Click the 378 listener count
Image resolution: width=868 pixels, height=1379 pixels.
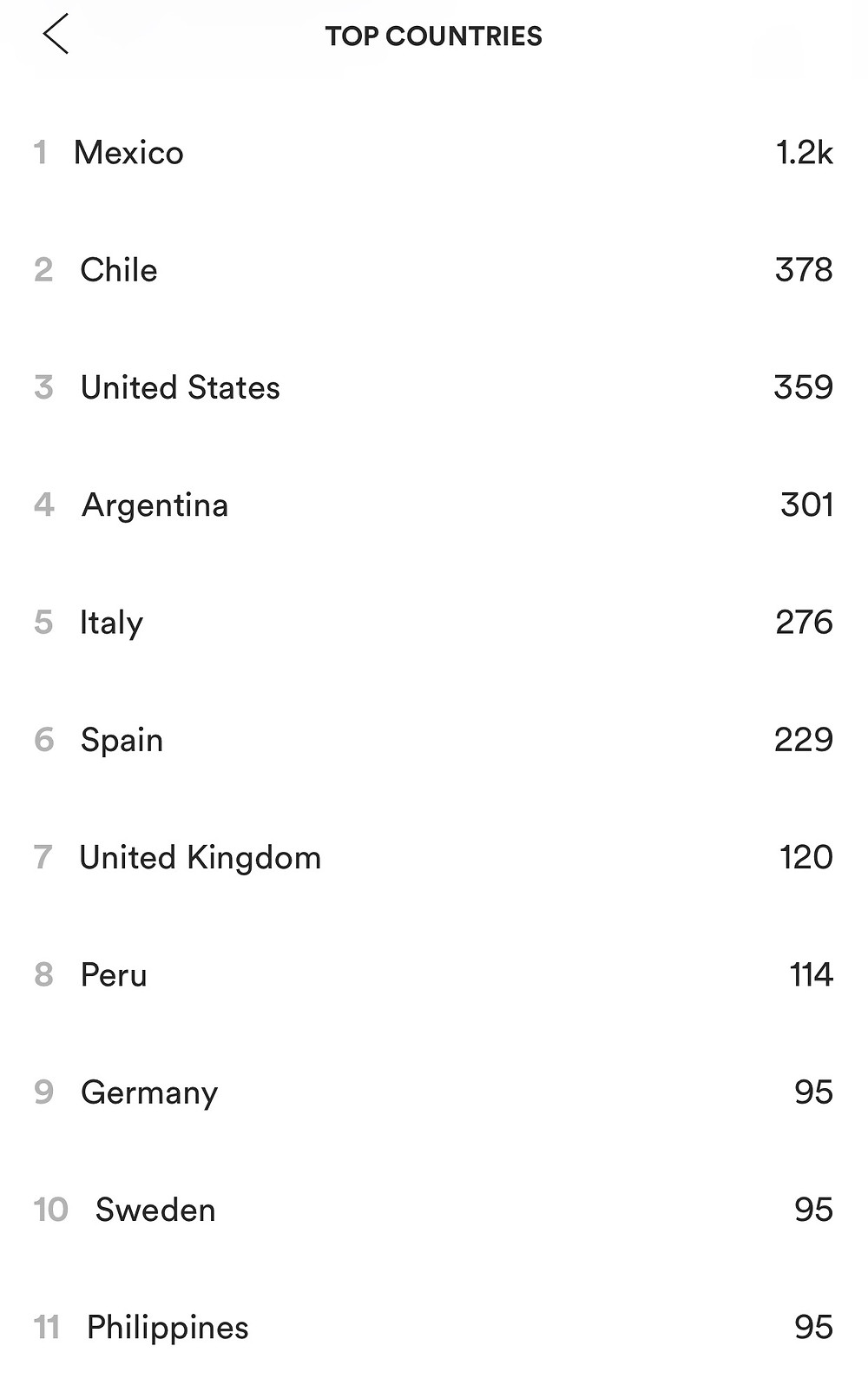click(804, 270)
